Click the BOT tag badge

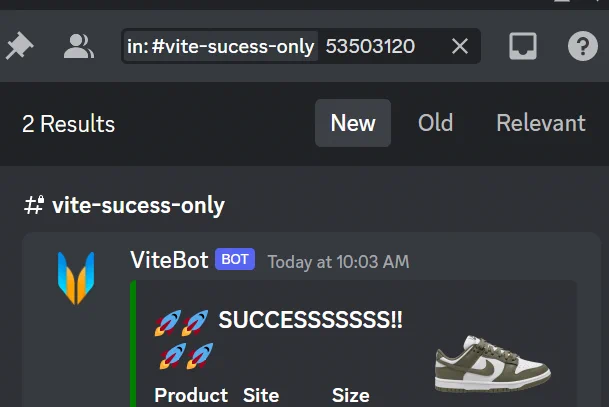235,259
